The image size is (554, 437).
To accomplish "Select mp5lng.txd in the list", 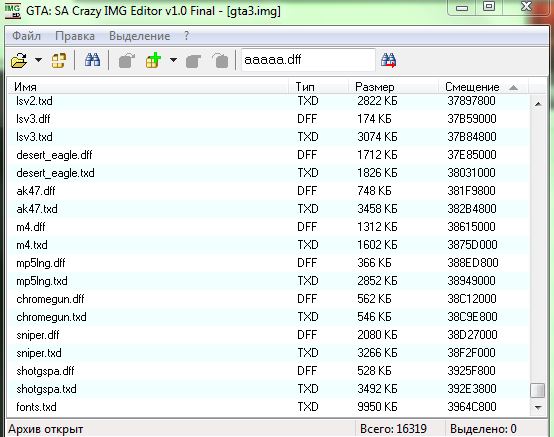I will pos(268,281).
